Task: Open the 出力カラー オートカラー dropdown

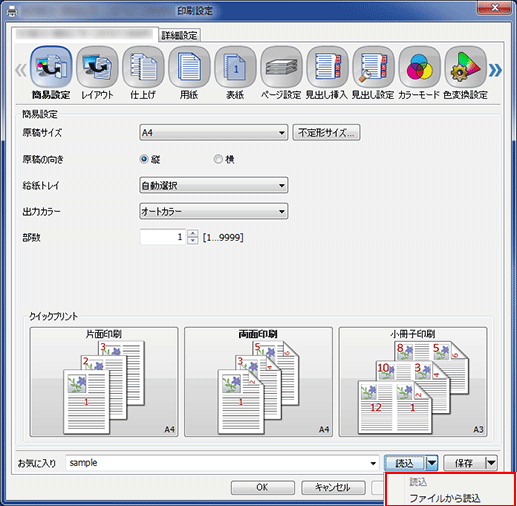Action: pos(214,211)
